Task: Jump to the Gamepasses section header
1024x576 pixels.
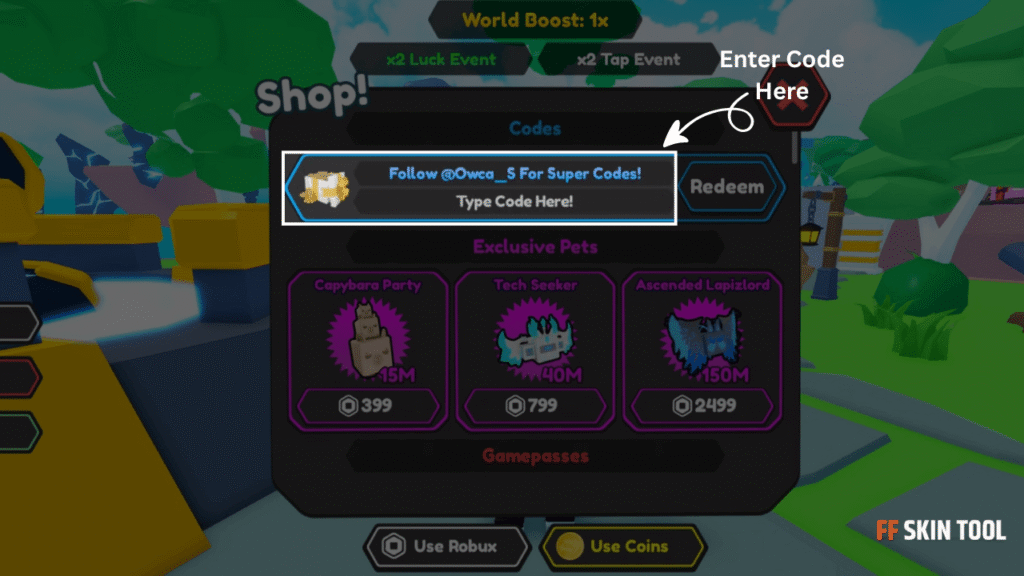Action: click(x=536, y=456)
